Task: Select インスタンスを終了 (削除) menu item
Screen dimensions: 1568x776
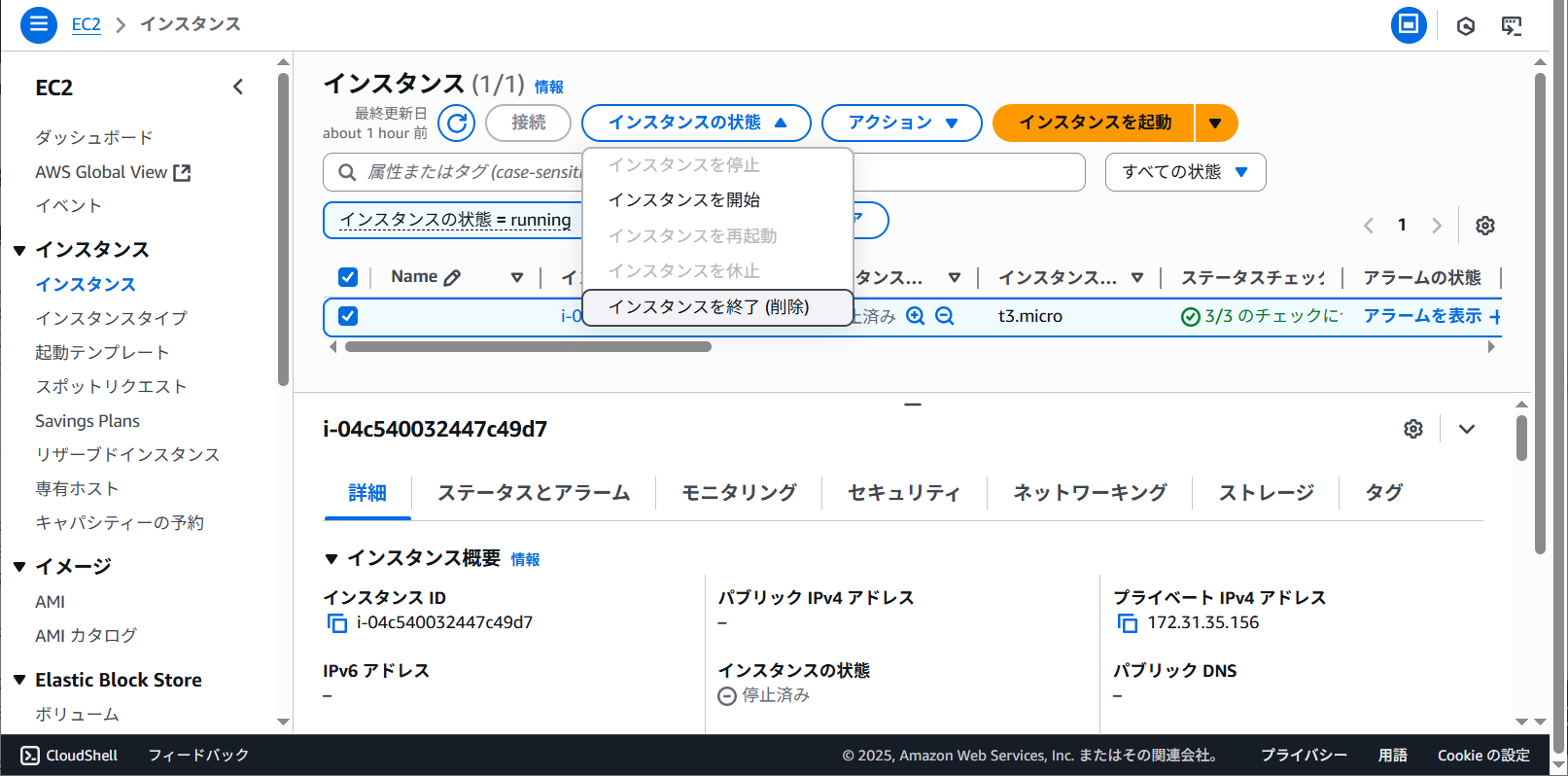Action: (709, 307)
